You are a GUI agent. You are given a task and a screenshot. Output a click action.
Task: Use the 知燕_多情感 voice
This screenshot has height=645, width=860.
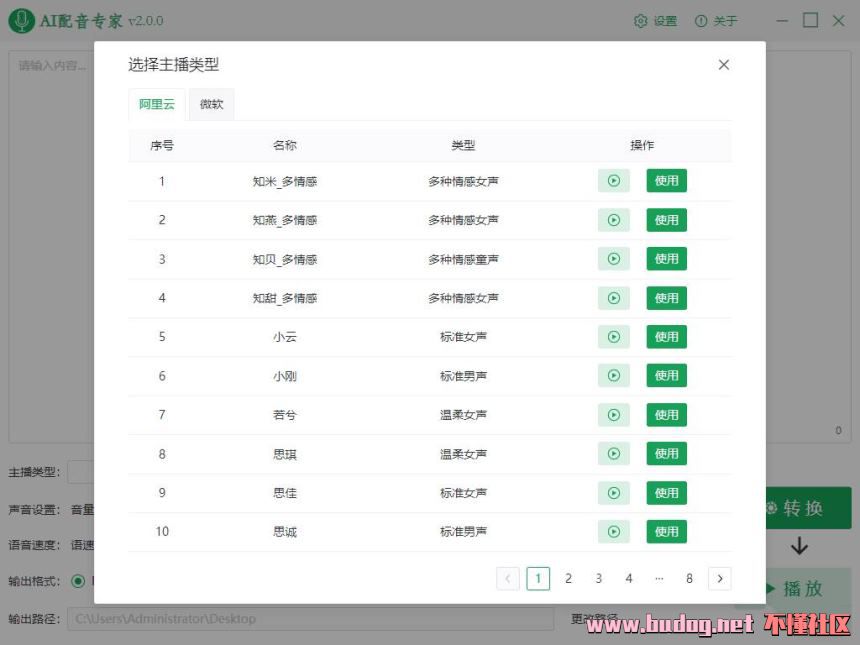point(666,220)
